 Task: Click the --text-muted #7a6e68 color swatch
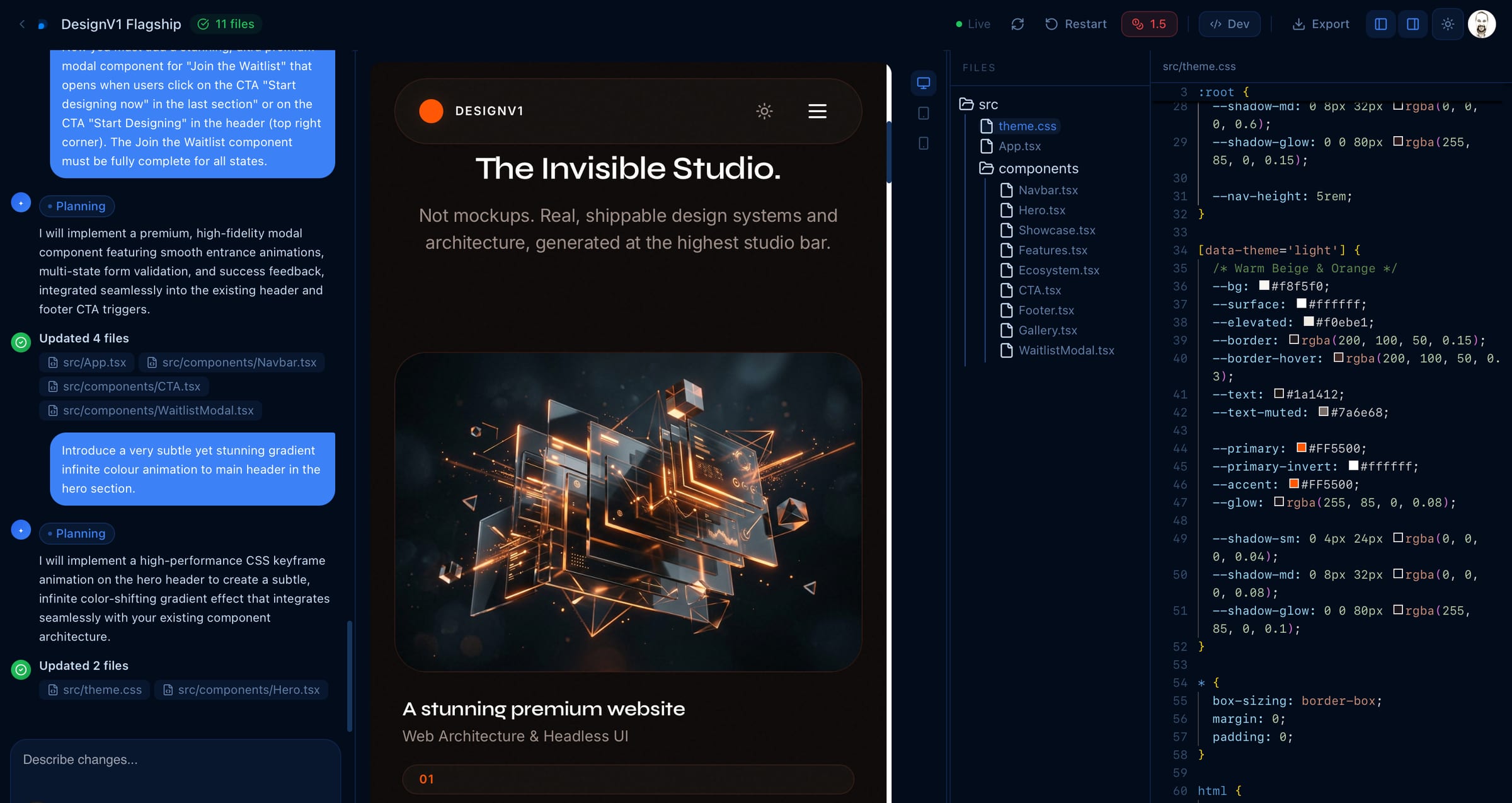[1323, 412]
